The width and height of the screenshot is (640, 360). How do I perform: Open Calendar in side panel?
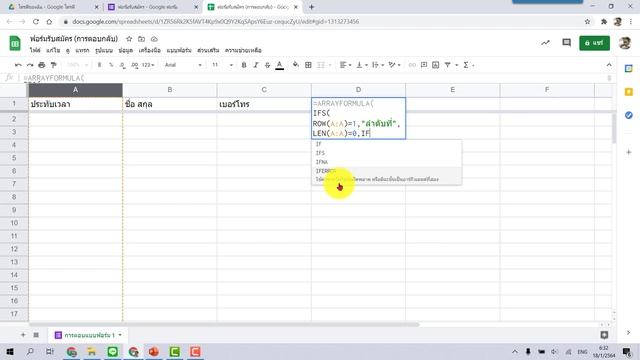629,69
